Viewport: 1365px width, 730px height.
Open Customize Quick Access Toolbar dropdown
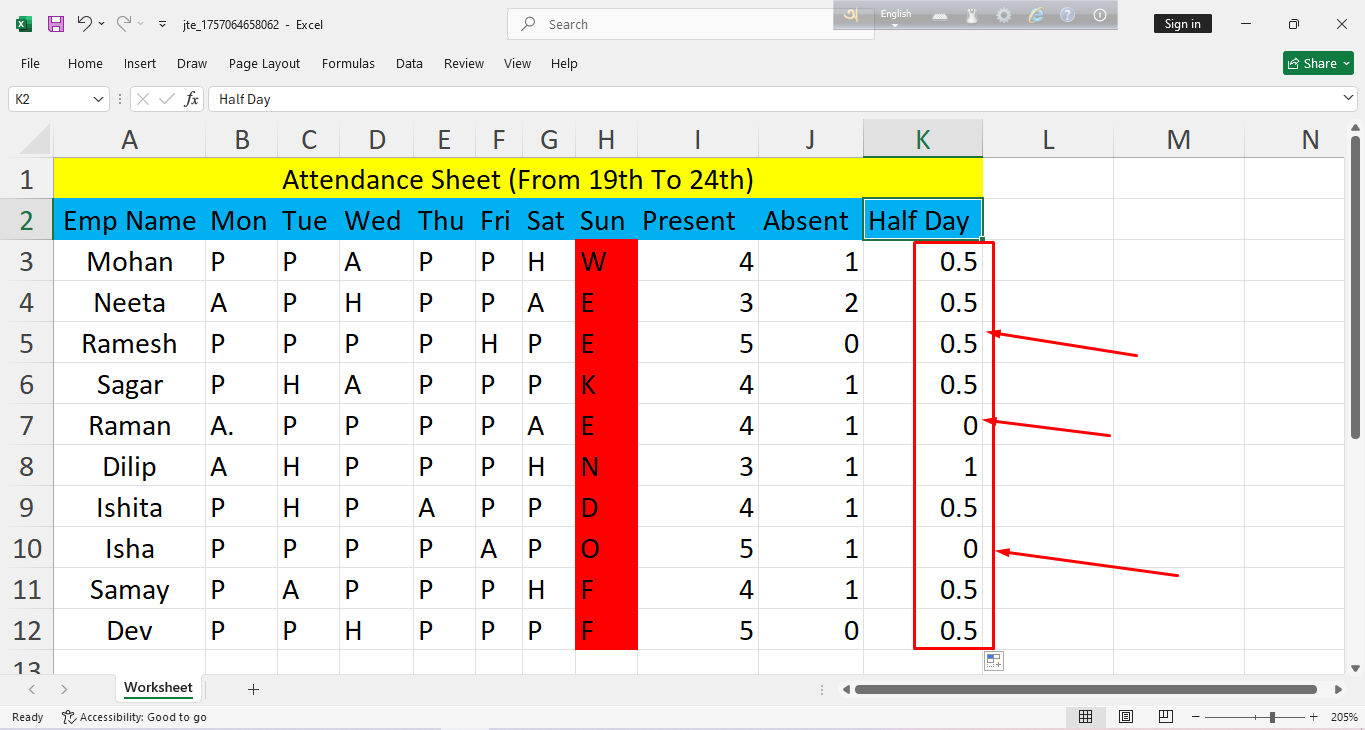[x=162, y=24]
